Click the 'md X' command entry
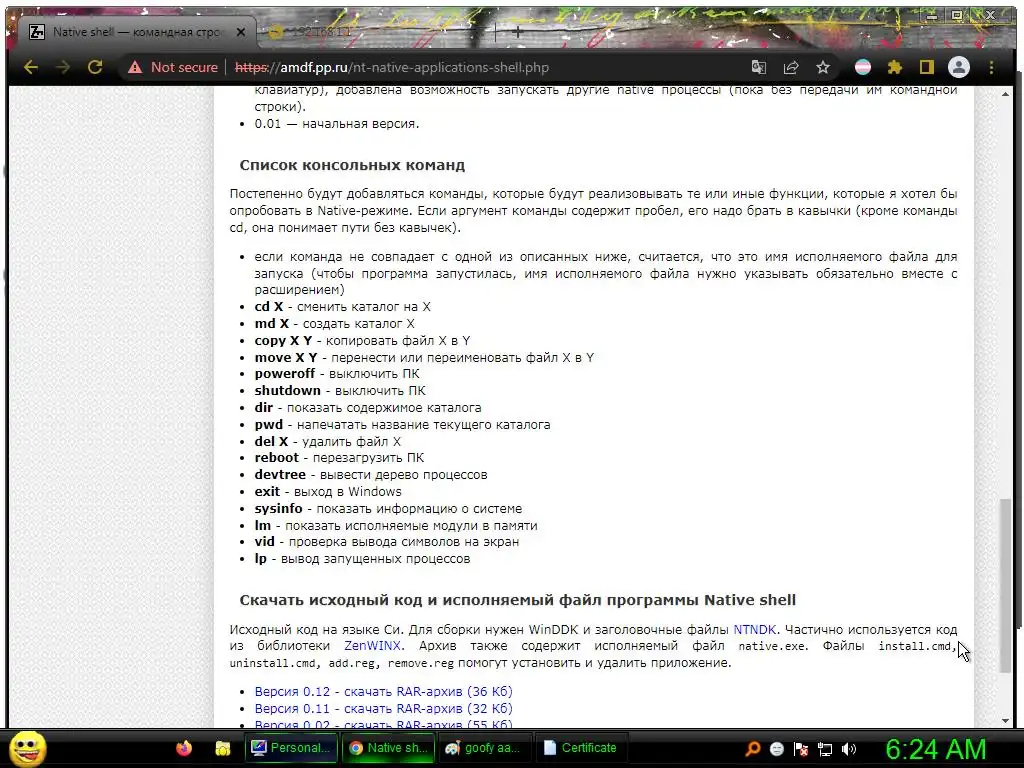The height and width of the screenshot is (768, 1024). 334,324
